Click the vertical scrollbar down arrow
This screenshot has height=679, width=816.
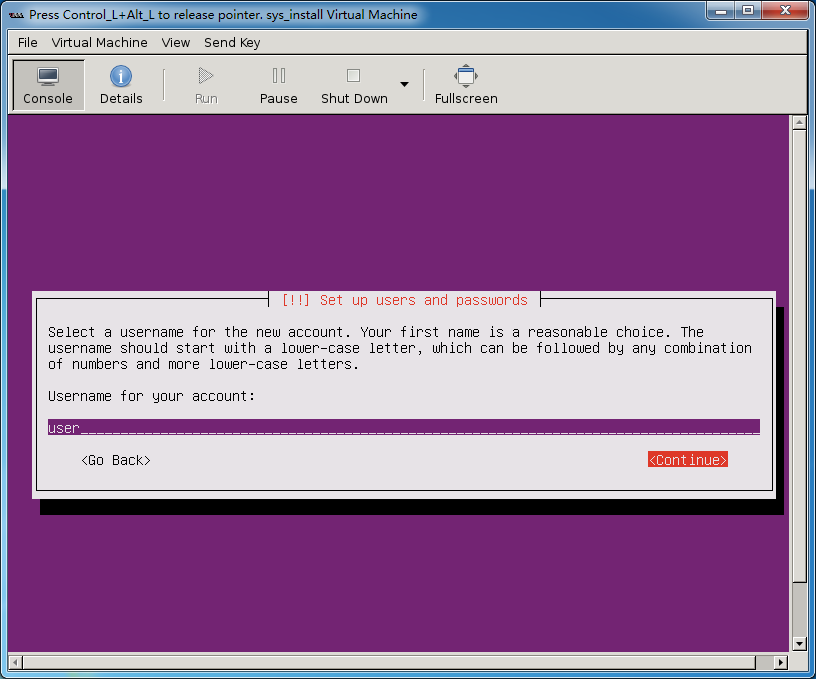pos(798,644)
